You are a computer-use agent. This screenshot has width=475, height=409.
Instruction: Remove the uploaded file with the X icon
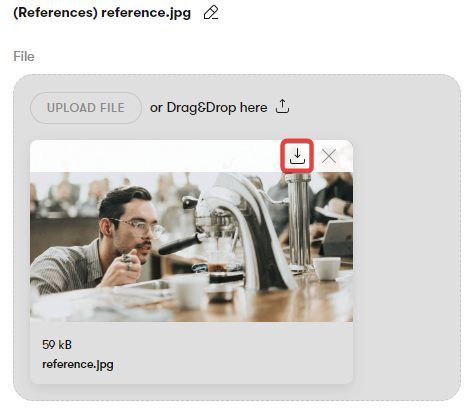329,156
